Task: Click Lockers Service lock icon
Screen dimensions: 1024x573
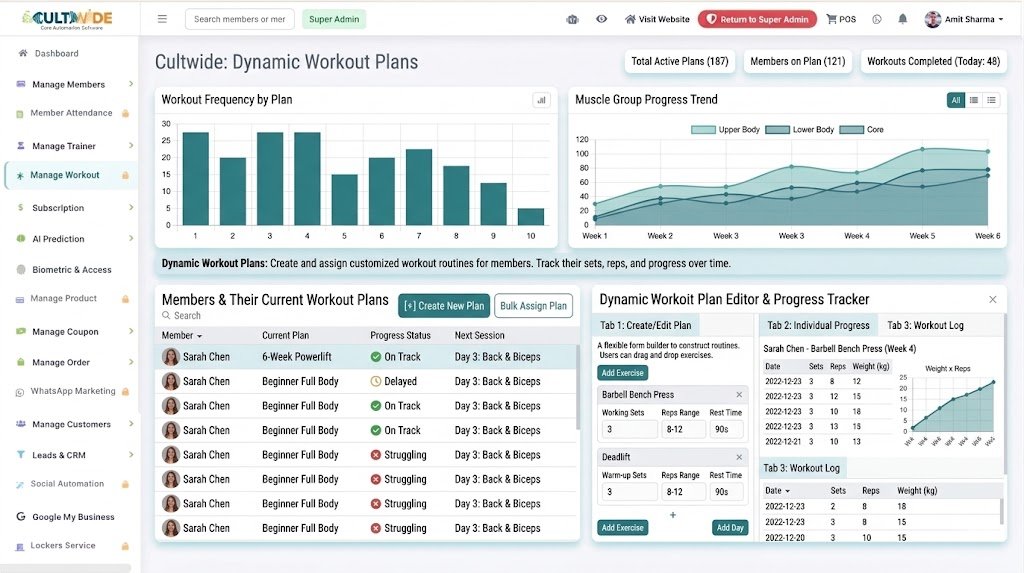Action: [125, 546]
